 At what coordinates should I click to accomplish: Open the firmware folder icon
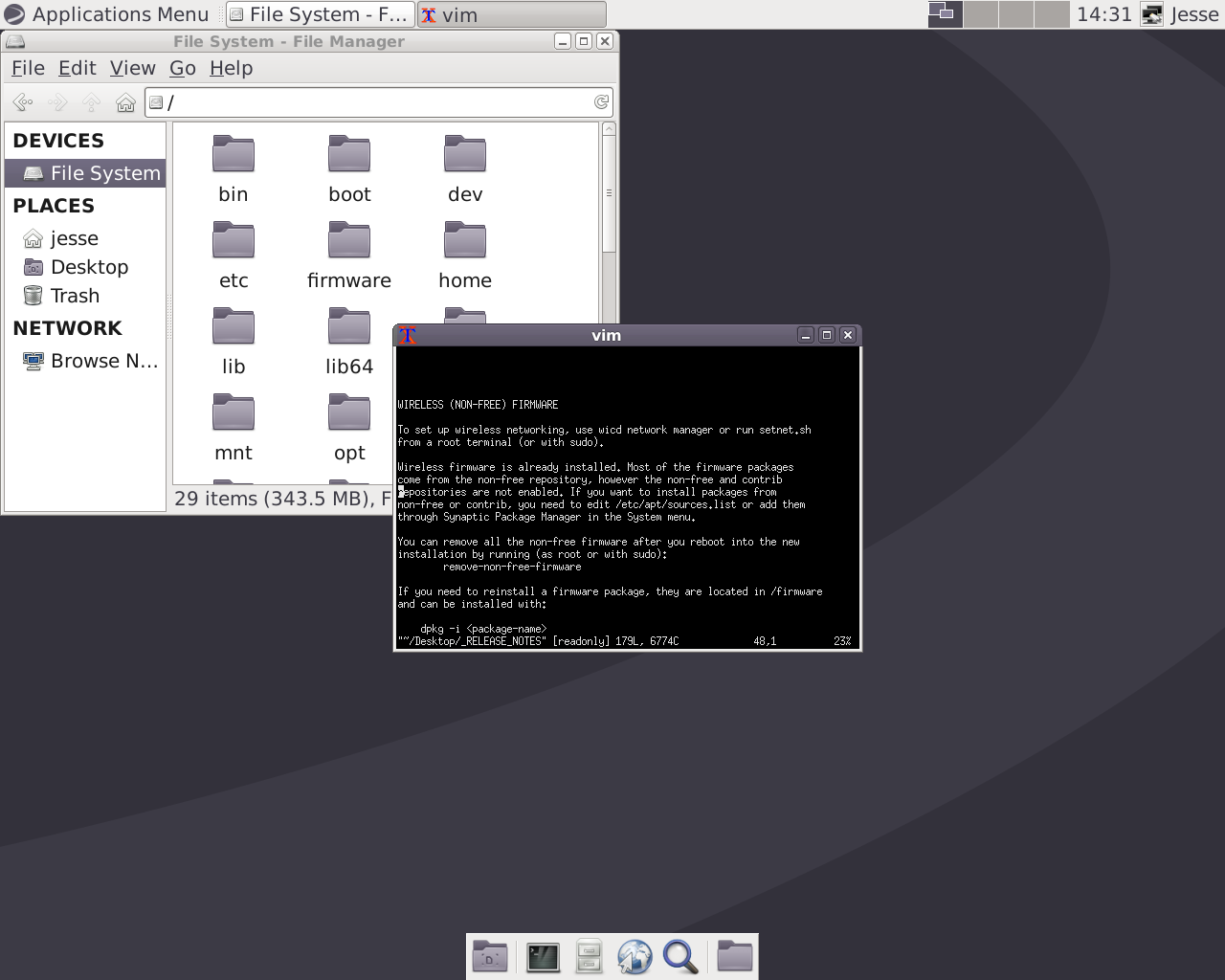pos(349,240)
